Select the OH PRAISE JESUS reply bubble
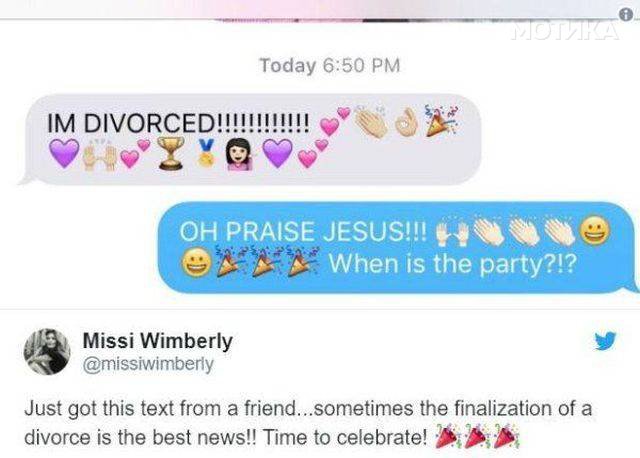The width and height of the screenshot is (640, 458). (398, 247)
